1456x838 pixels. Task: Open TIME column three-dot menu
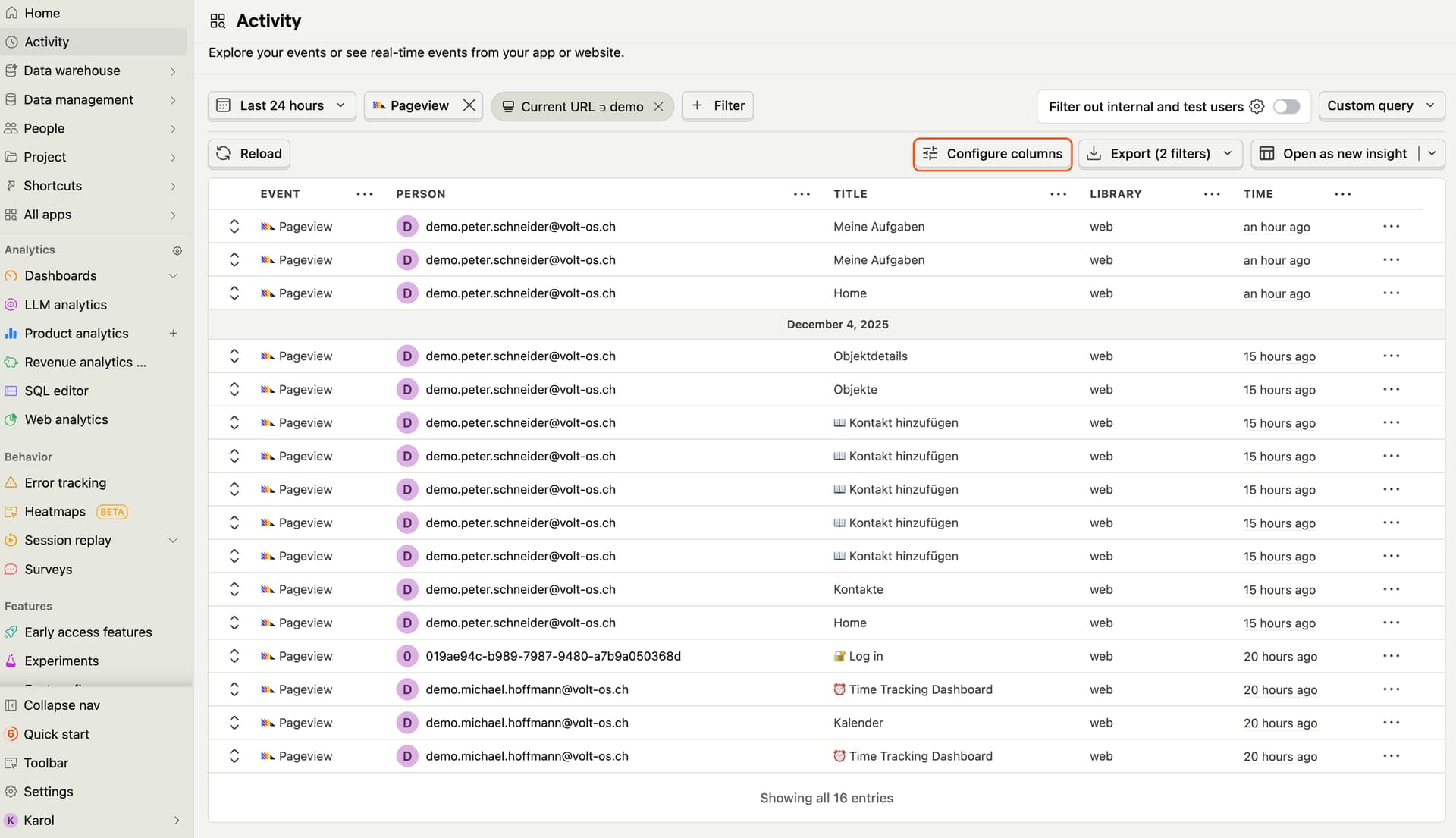click(x=1342, y=194)
